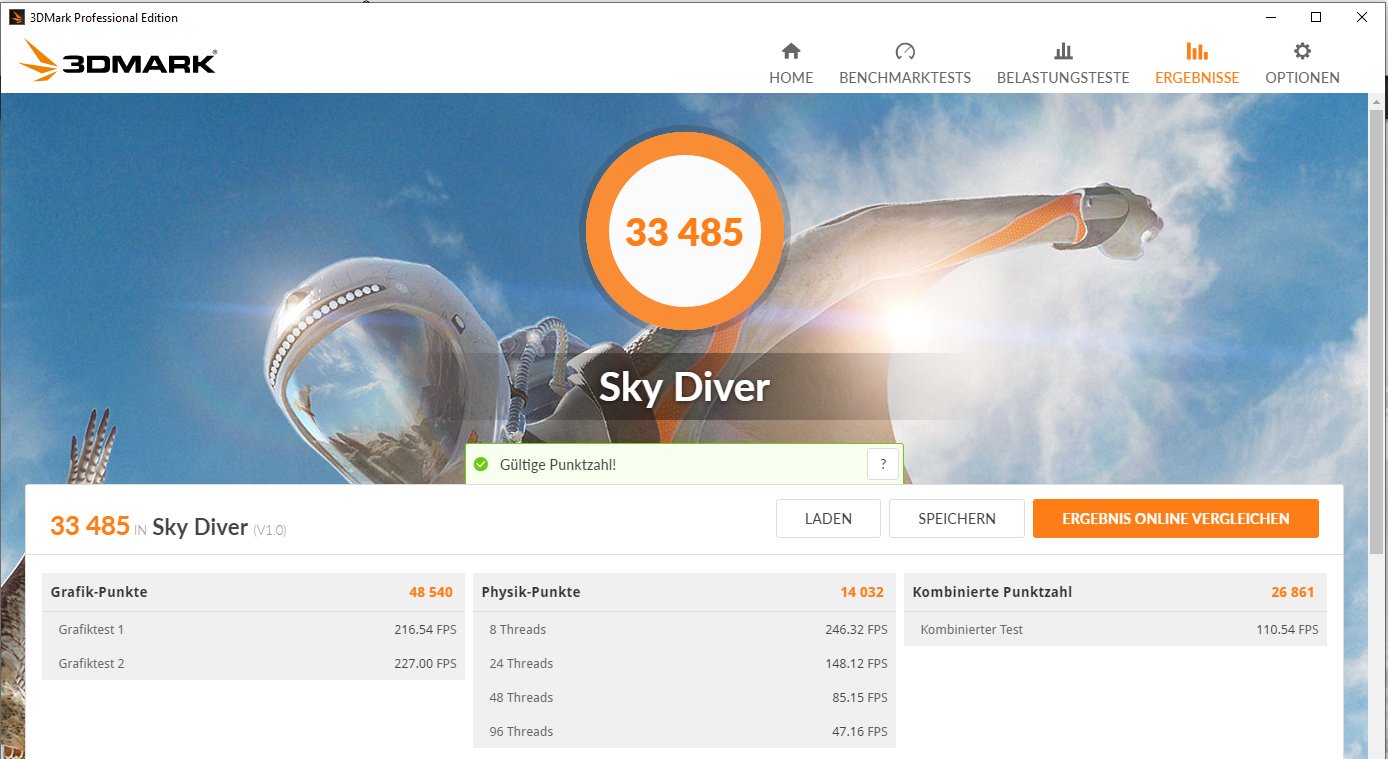Click the 8 Threads row
The height and width of the screenshot is (759, 1388).
click(x=684, y=630)
